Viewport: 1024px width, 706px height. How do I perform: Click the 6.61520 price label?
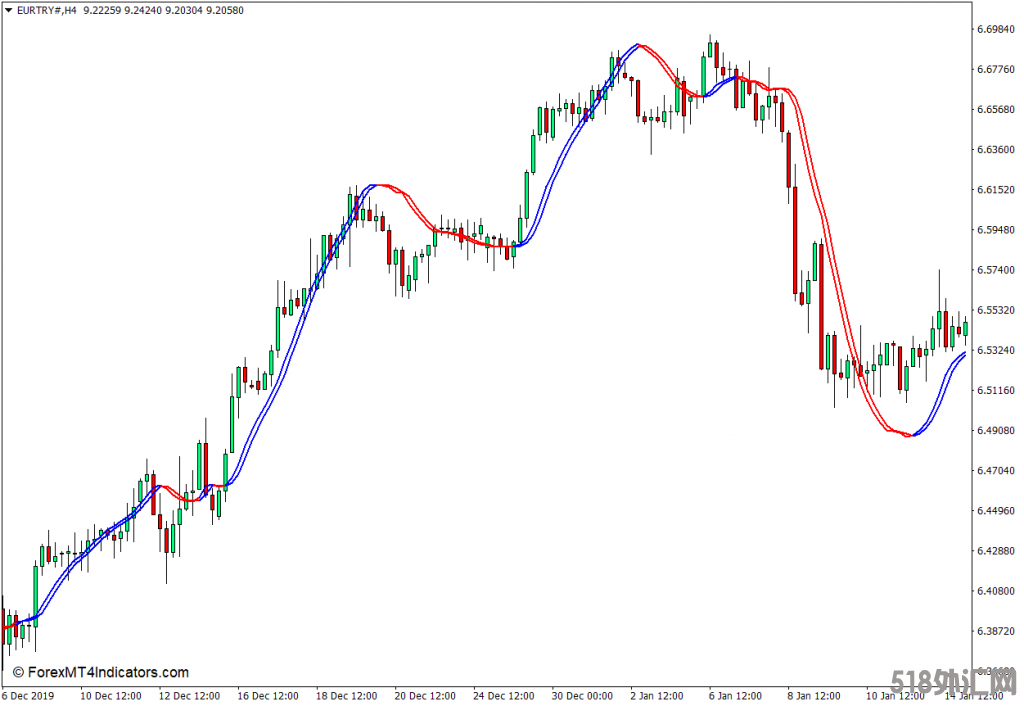[996, 189]
